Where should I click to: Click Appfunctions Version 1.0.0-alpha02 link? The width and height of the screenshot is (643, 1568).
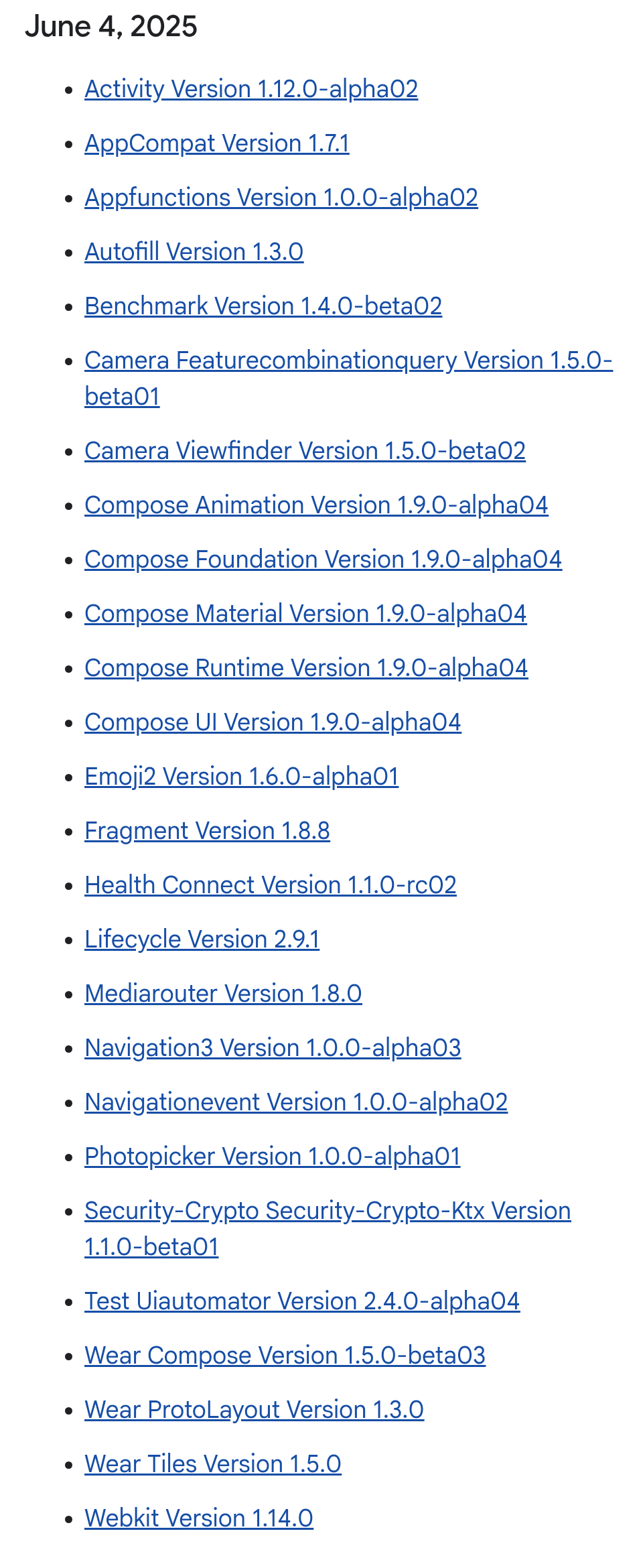281,198
